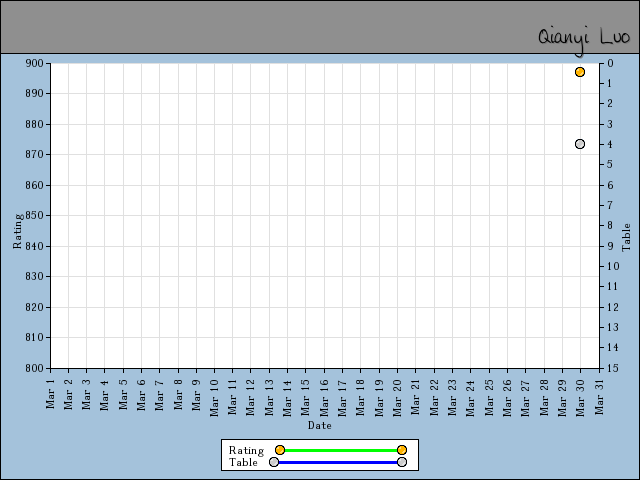The width and height of the screenshot is (640, 480).
Task: Click the 850 rating axis label
Action: (x=34, y=216)
